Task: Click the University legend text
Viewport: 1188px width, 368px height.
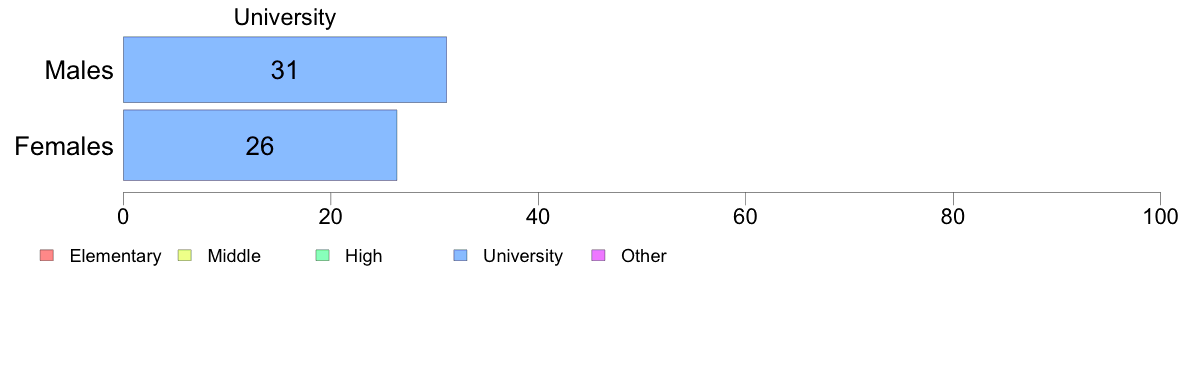Action: [x=523, y=256]
